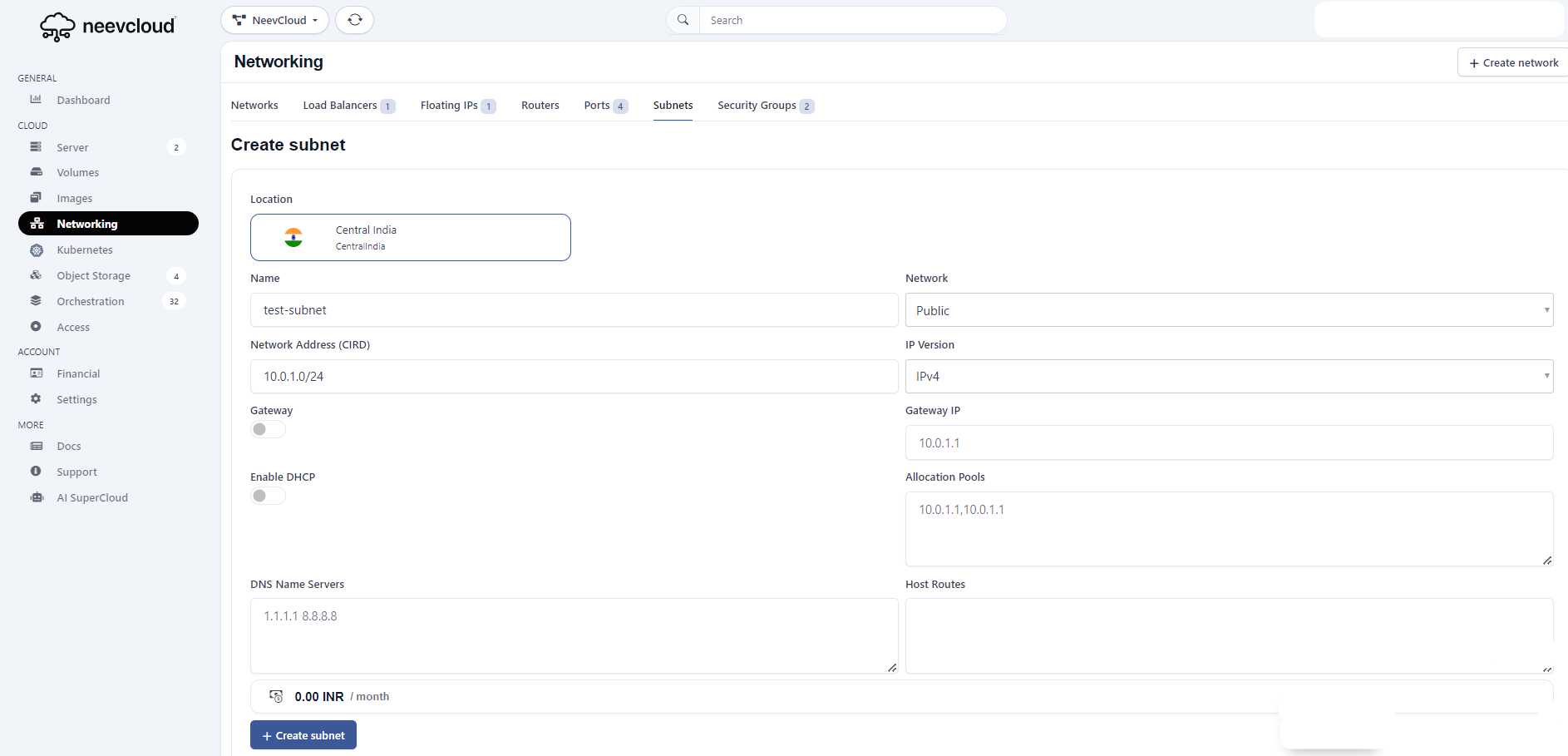Open the NeevCloud project selector dropdown
The height and width of the screenshot is (756, 1568).
pyautogui.click(x=274, y=20)
